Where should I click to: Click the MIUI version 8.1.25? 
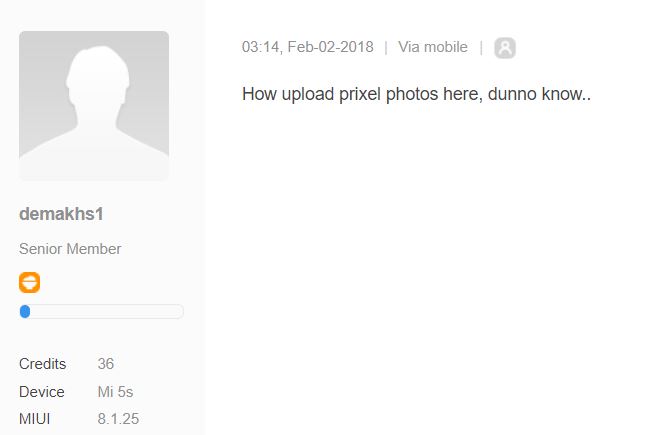pos(118,418)
